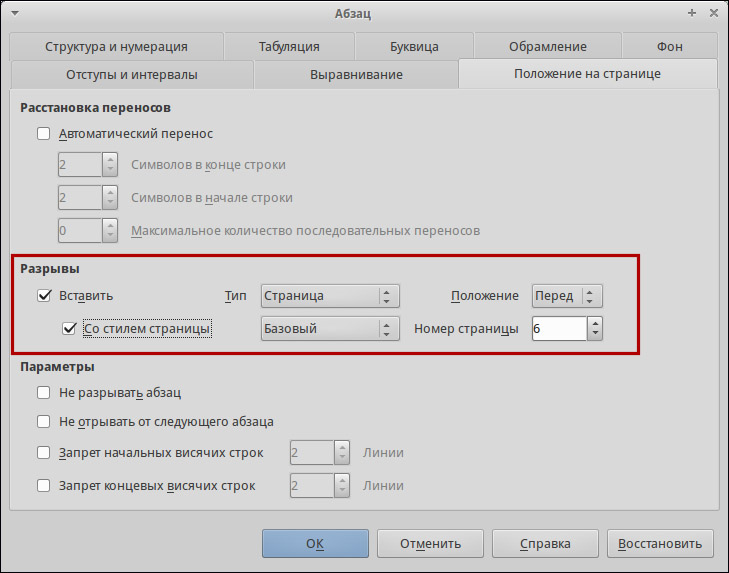Switch to Структура и нумерация tab
The image size is (729, 573).
(x=116, y=47)
